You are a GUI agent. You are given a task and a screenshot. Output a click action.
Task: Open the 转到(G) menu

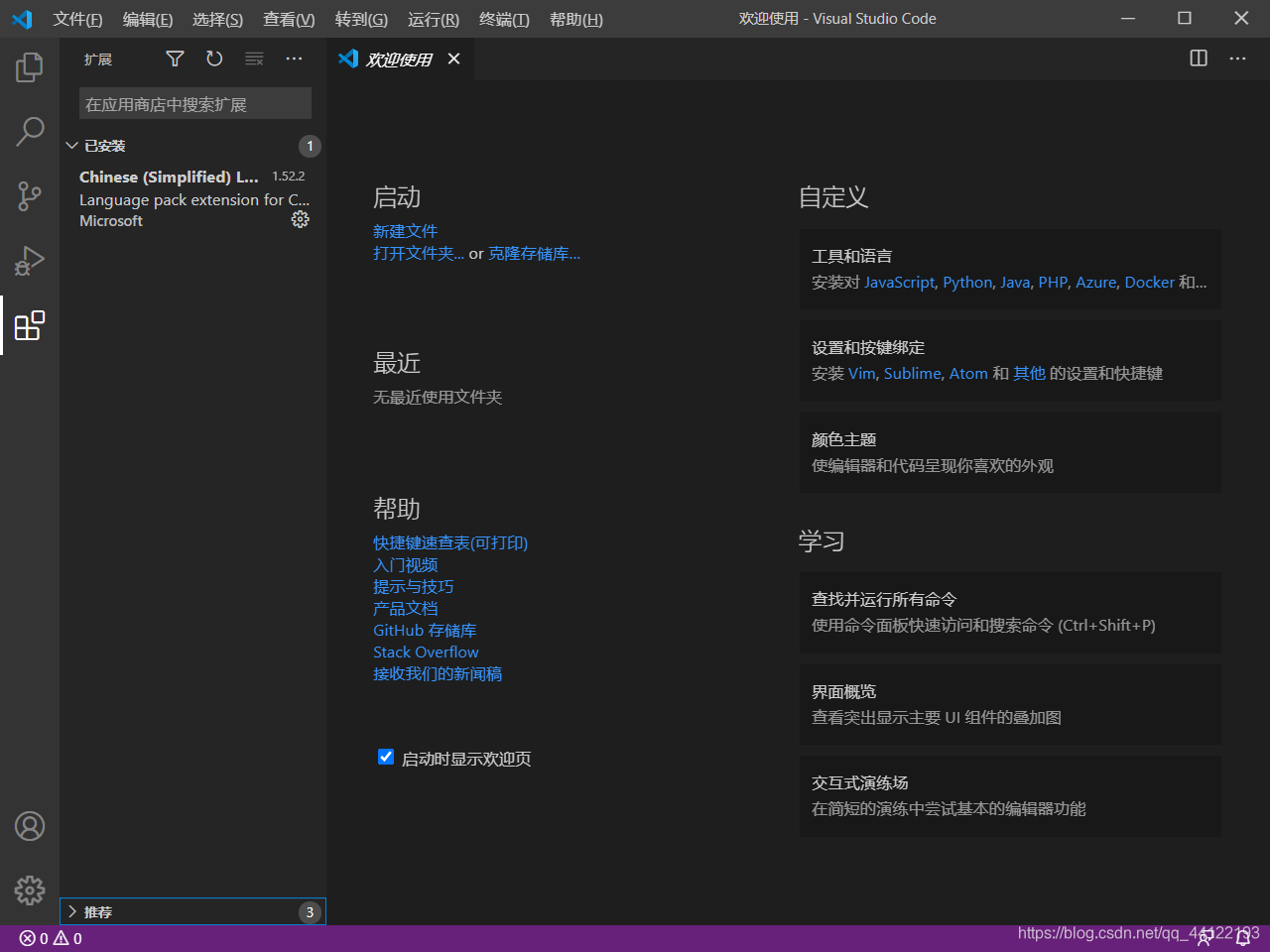click(361, 19)
